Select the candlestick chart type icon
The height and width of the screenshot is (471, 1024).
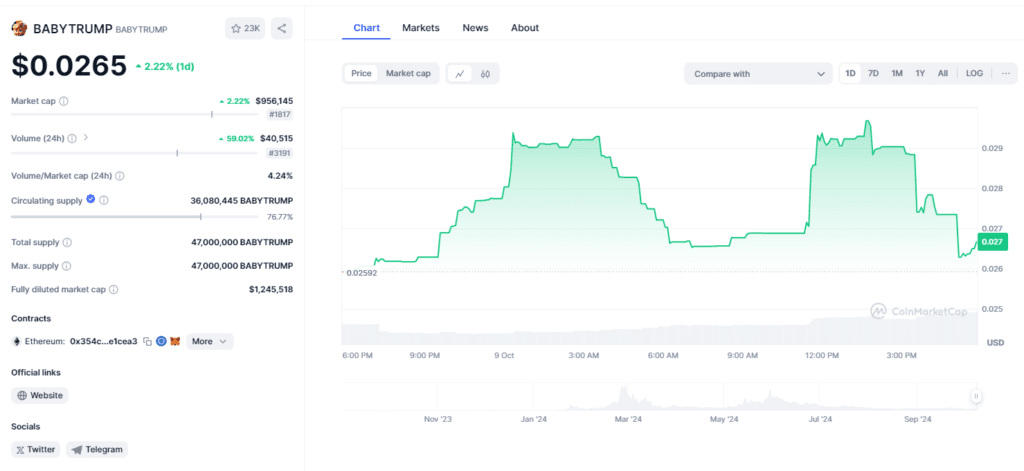[x=485, y=74]
